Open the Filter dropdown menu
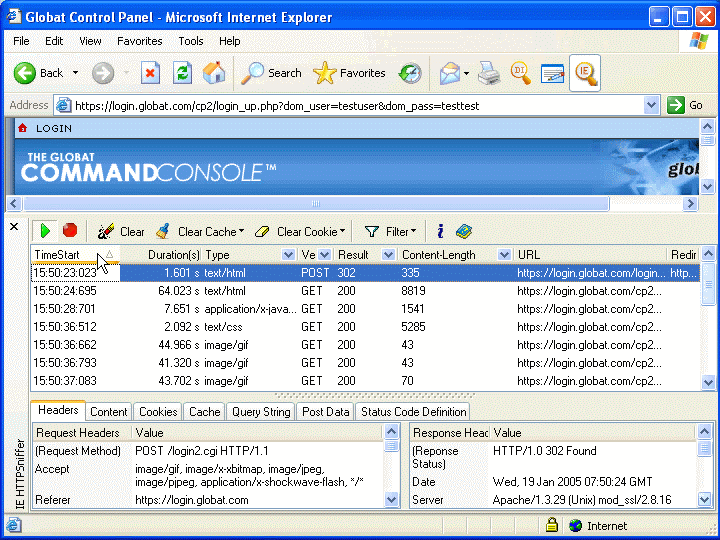The image size is (720, 540). tap(414, 232)
